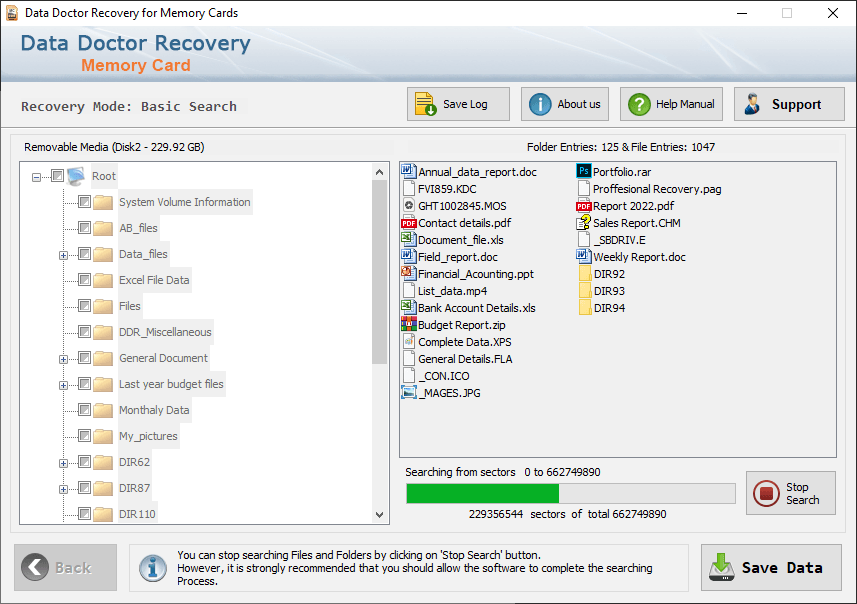Check the System Volume Information folder checkbox
The height and width of the screenshot is (604, 857).
(84, 202)
